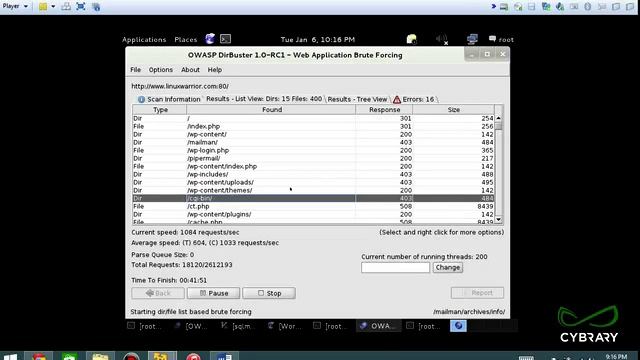The image size is (640, 360).
Task: Click the clock showing Tue Jan 6, 10:16 PM
Action: (x=318, y=40)
